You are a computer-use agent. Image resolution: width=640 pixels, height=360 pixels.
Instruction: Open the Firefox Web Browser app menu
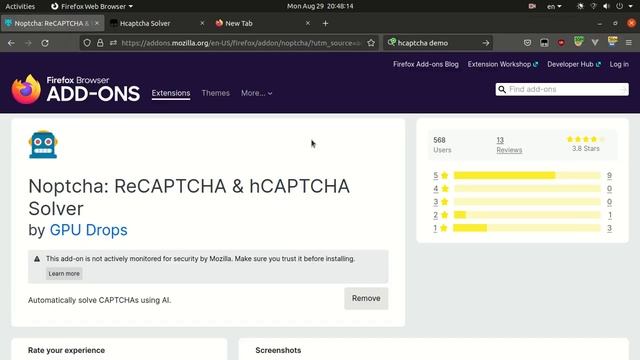tap(92, 6)
